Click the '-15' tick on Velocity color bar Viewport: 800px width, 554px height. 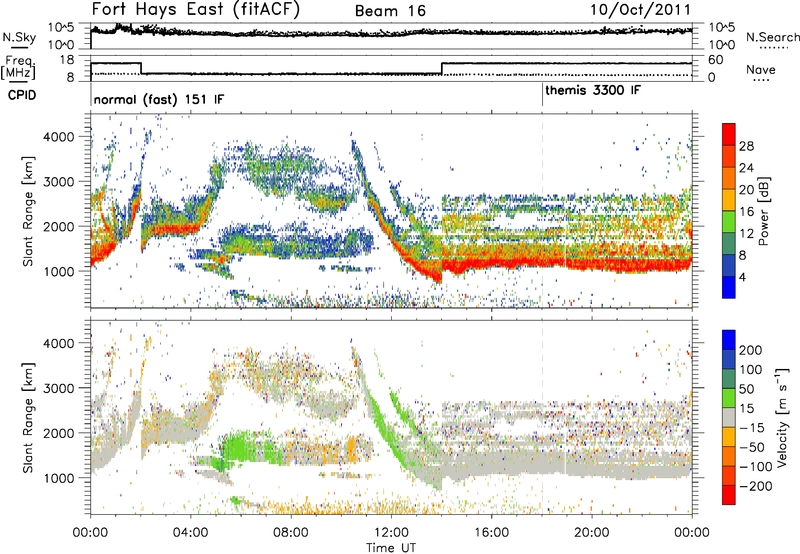coord(752,428)
